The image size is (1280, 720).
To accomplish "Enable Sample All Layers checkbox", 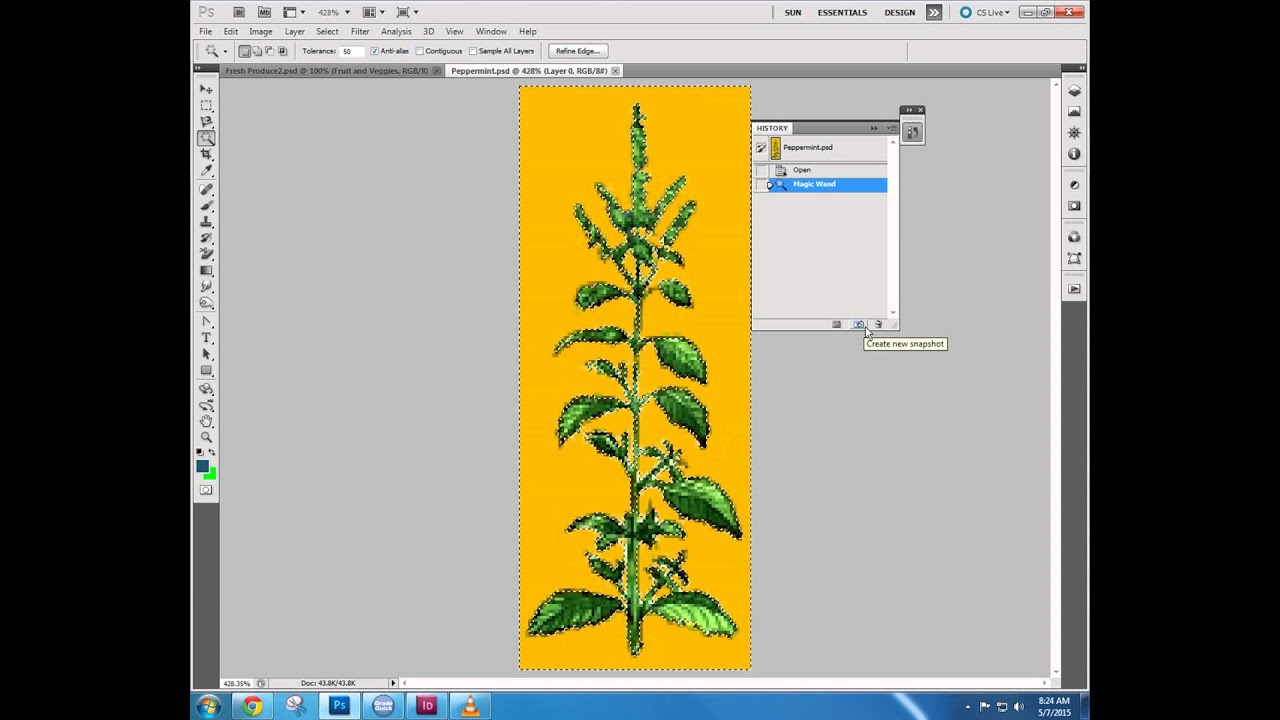I will click(x=473, y=51).
